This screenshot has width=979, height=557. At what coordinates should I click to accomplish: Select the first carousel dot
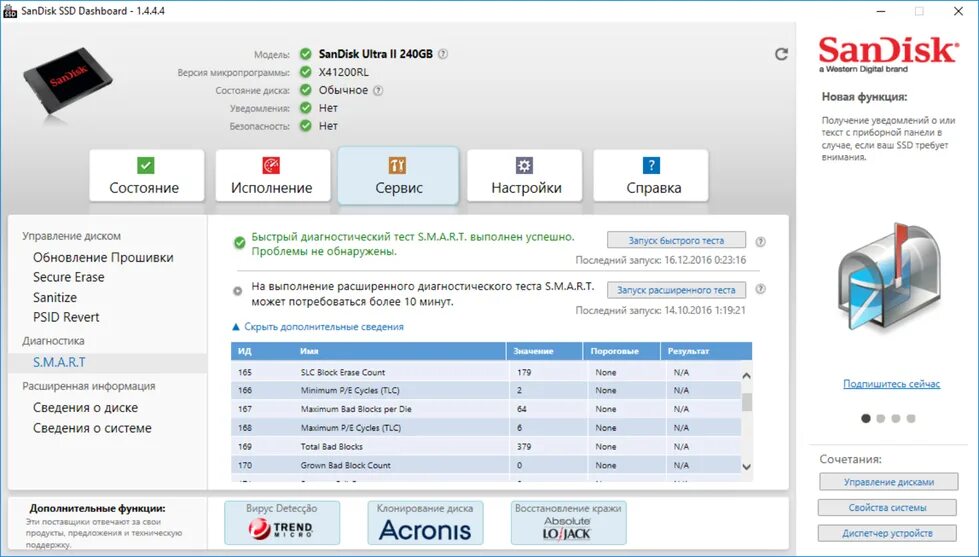(x=865, y=418)
